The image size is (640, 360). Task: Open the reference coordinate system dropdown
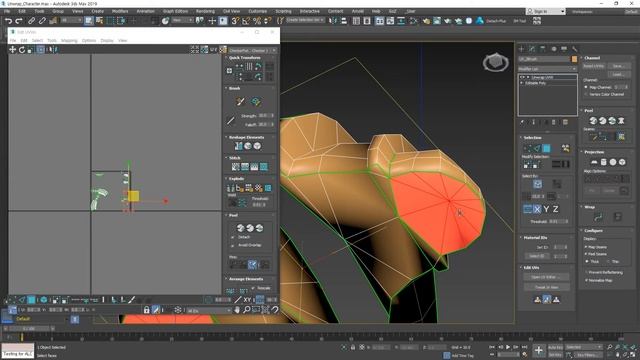(x=182, y=20)
